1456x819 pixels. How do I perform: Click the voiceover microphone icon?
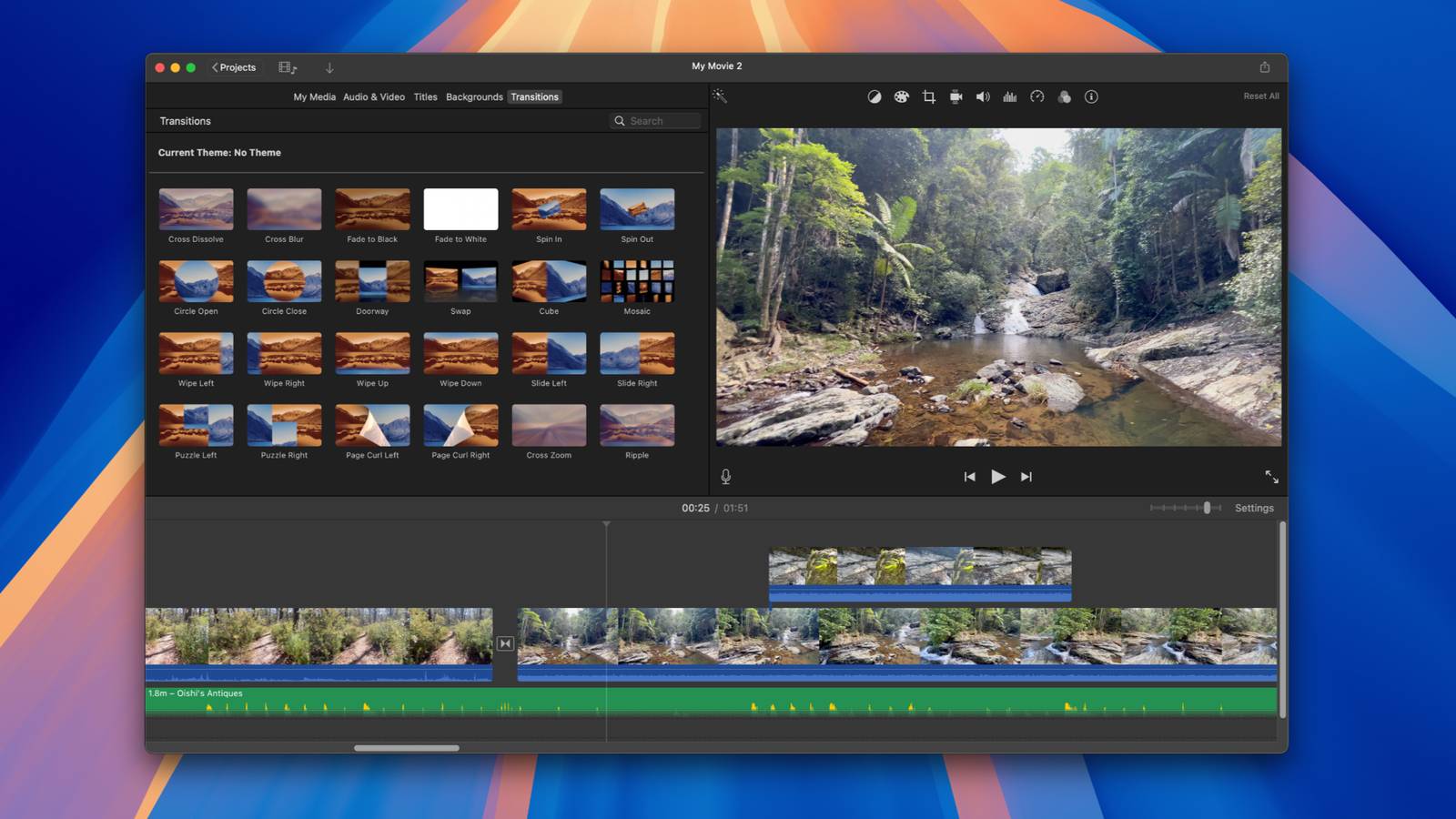pos(725,477)
